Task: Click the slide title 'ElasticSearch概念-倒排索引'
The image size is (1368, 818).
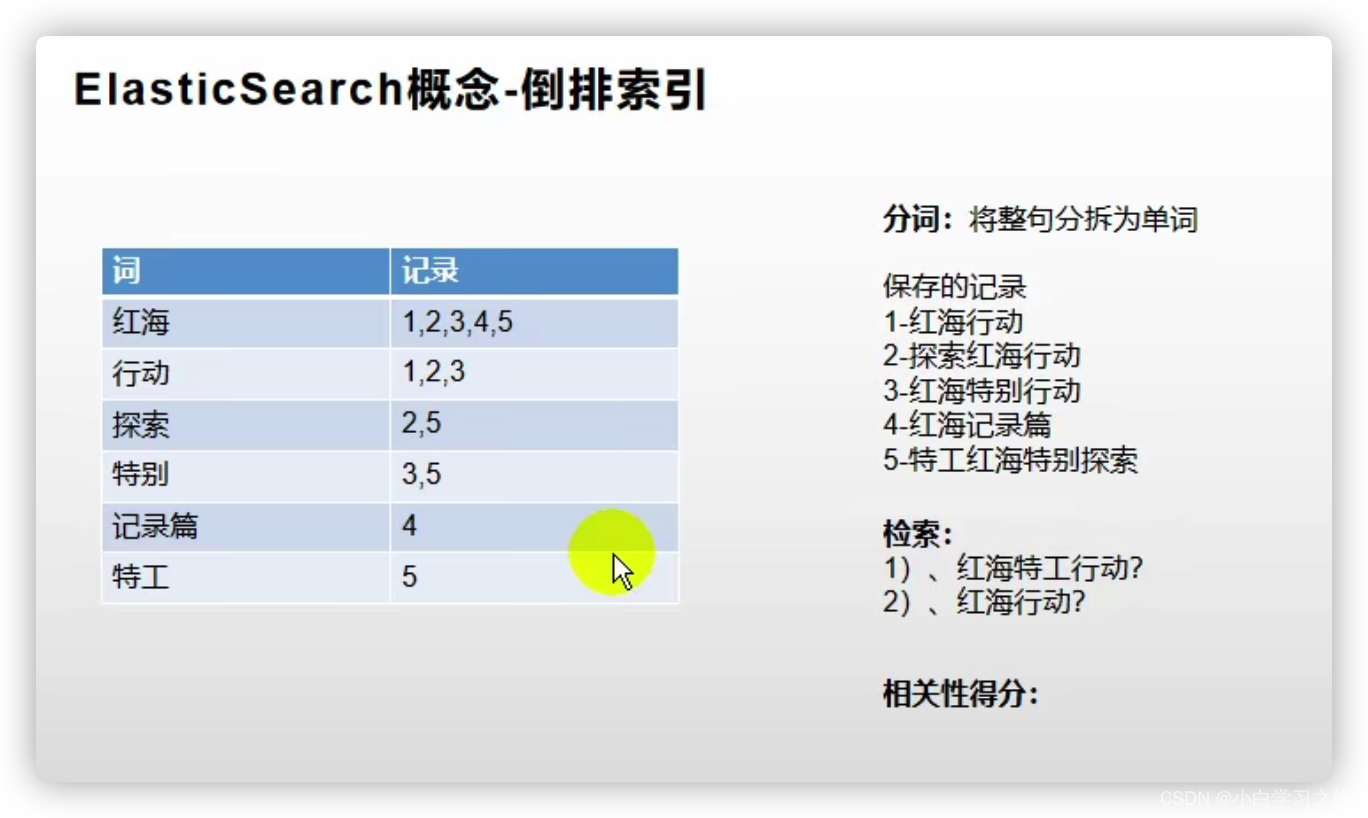Action: pos(391,91)
